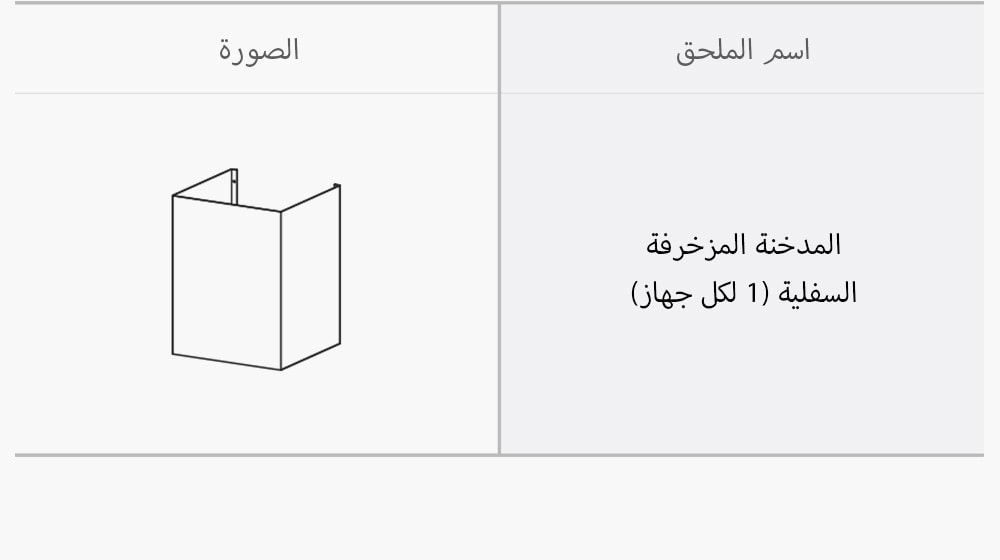Click the front panel of the chimney drawing
1000x560 pixels.
[x=226, y=280]
